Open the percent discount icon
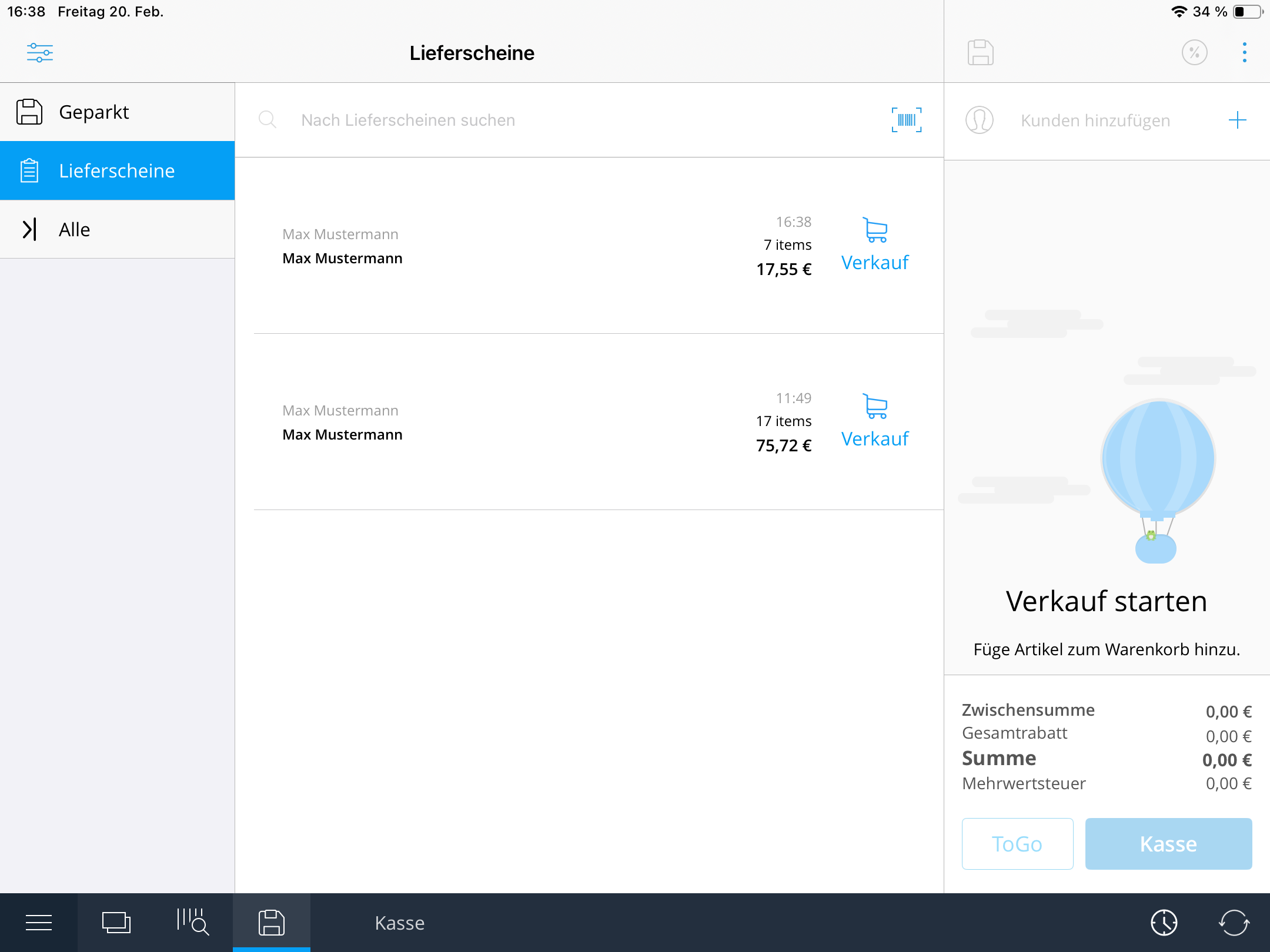The image size is (1270, 952). [x=1194, y=53]
